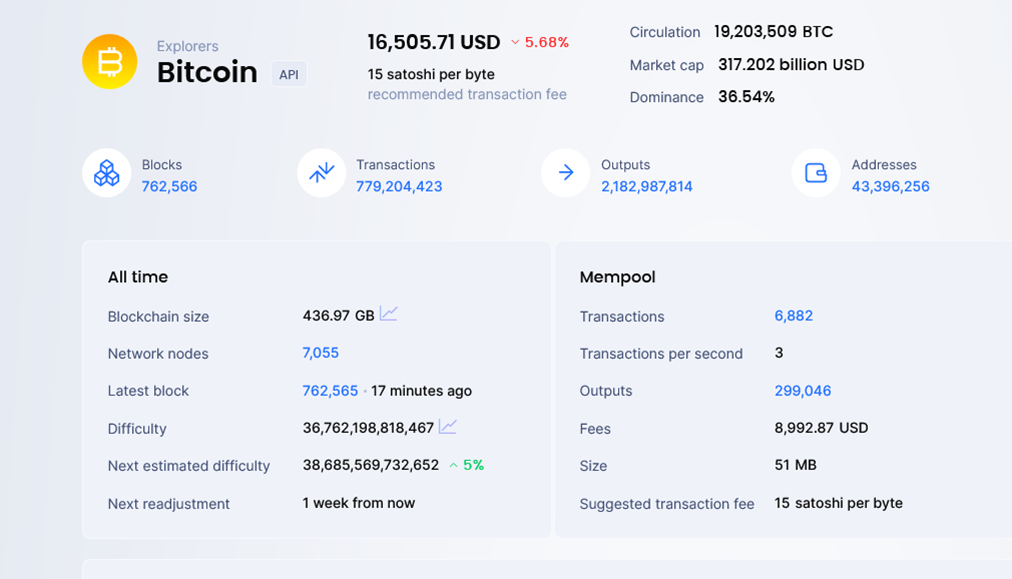Go to the Explorers breadcrumb link
The width and height of the screenshot is (1012, 579).
coord(188,46)
